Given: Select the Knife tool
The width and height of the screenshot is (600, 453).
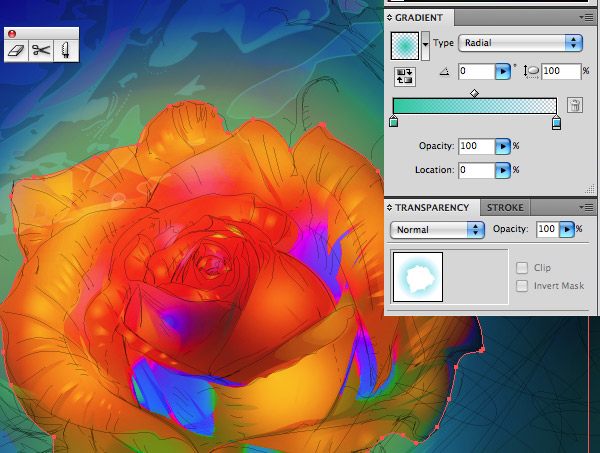Looking at the screenshot, I should 66,51.
